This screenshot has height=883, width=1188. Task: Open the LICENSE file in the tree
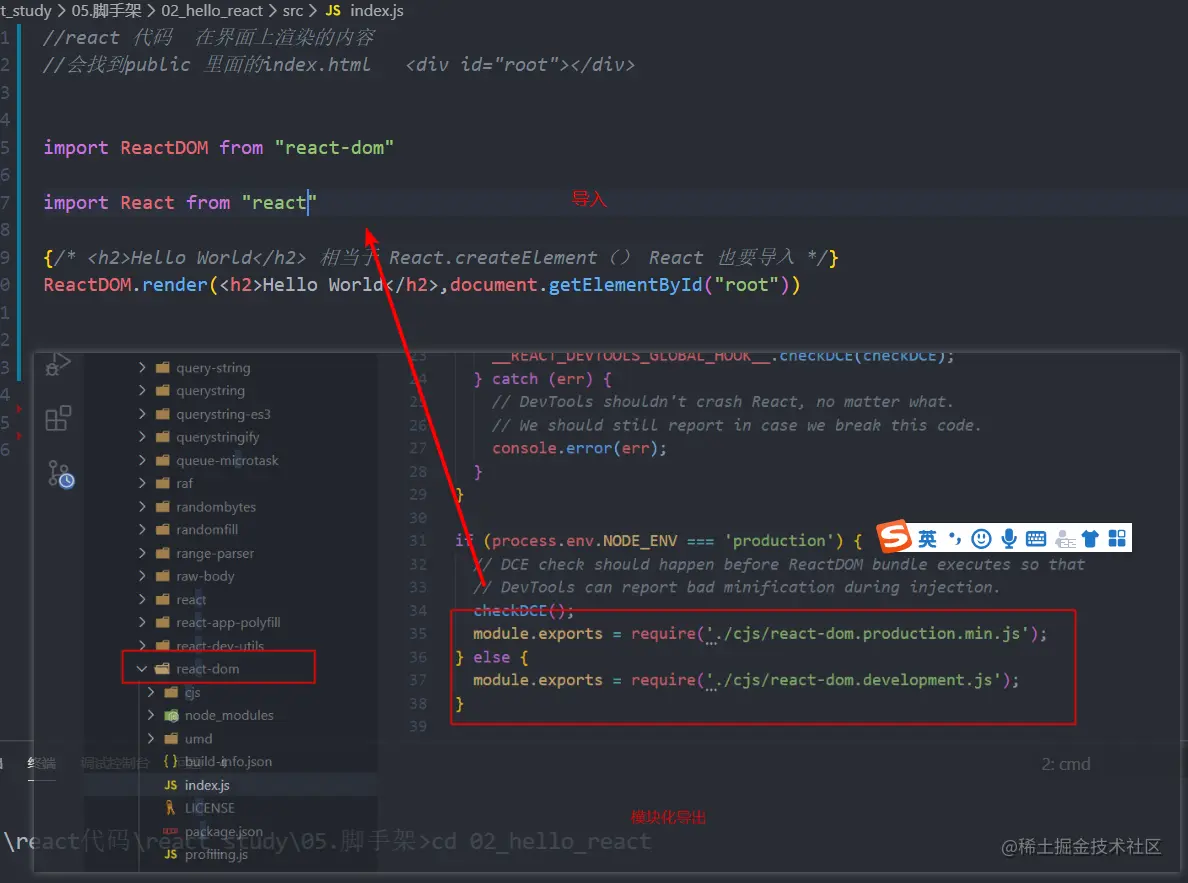coord(230,808)
